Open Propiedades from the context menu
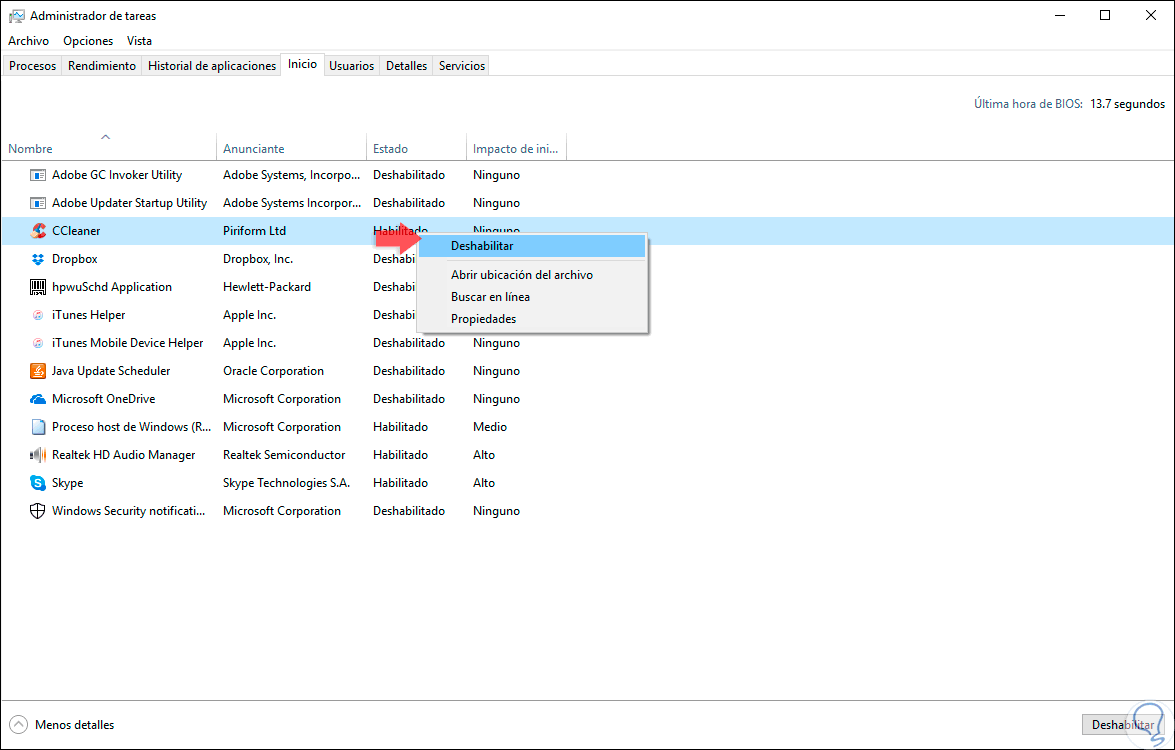 (x=531, y=319)
